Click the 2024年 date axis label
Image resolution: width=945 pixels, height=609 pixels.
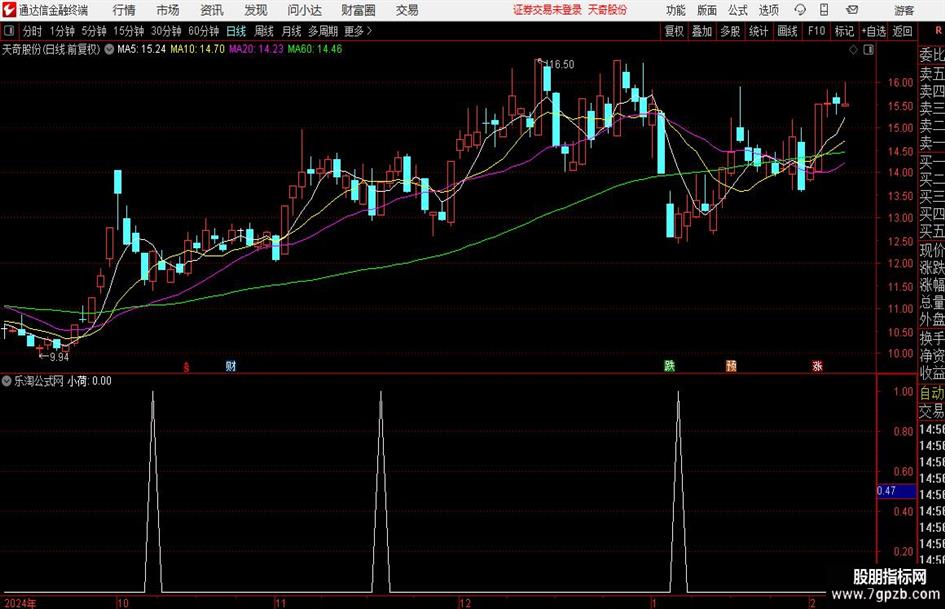tap(20, 603)
